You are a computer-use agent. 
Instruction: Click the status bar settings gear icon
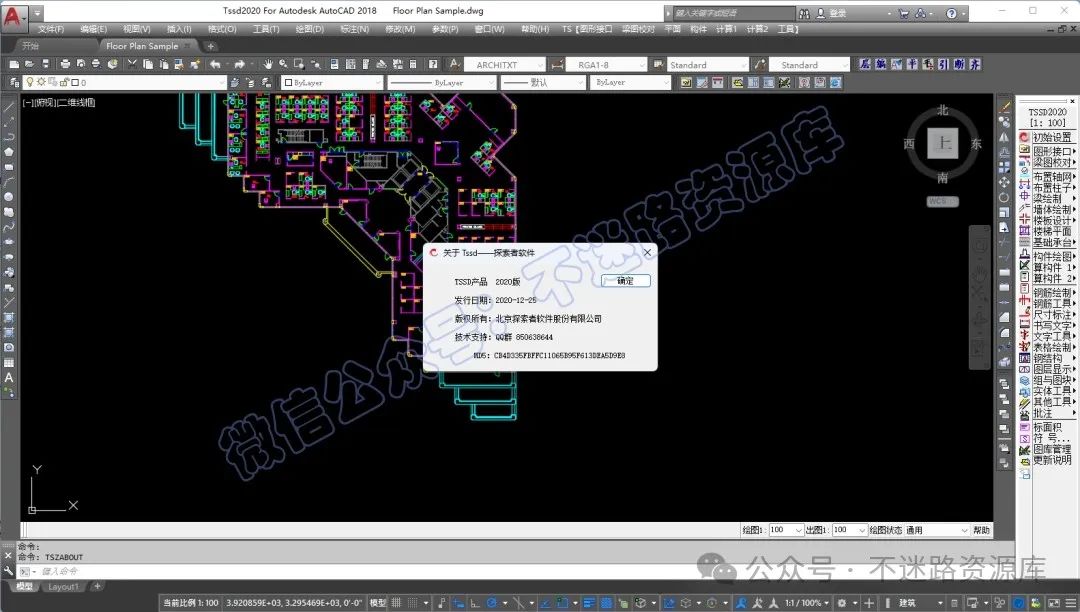[x=841, y=603]
